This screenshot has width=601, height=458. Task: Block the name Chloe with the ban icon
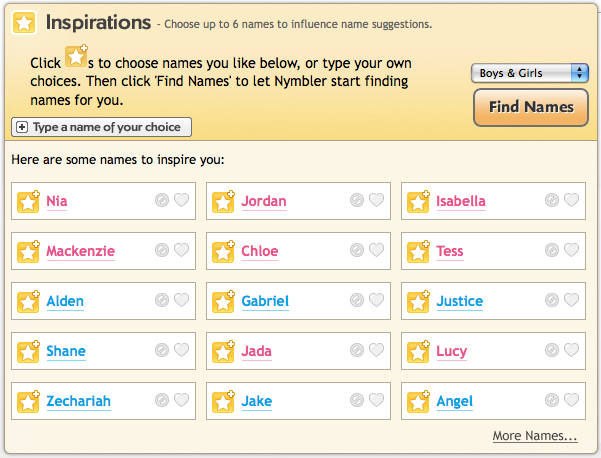(x=357, y=250)
